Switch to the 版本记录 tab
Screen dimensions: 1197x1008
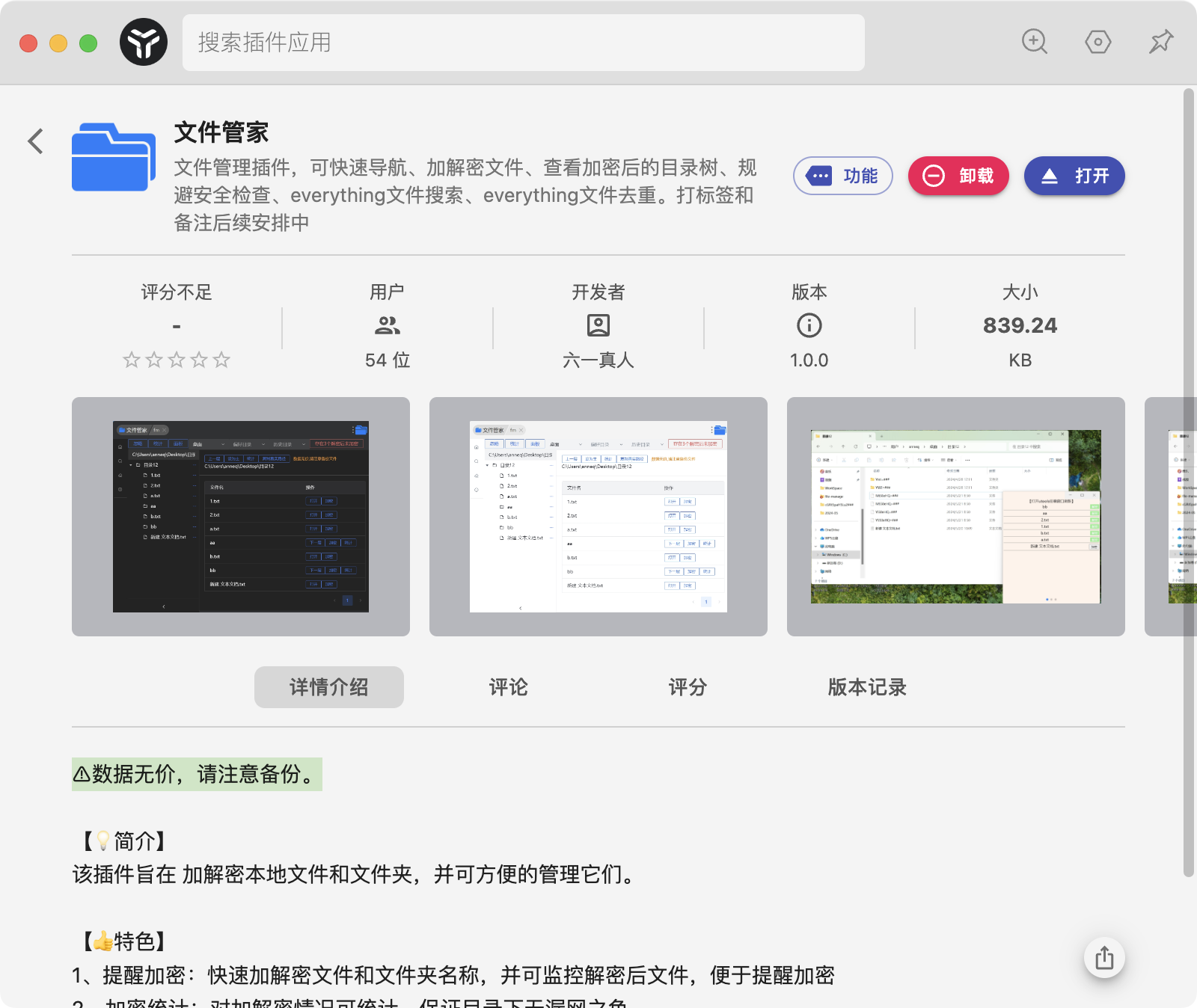click(868, 687)
